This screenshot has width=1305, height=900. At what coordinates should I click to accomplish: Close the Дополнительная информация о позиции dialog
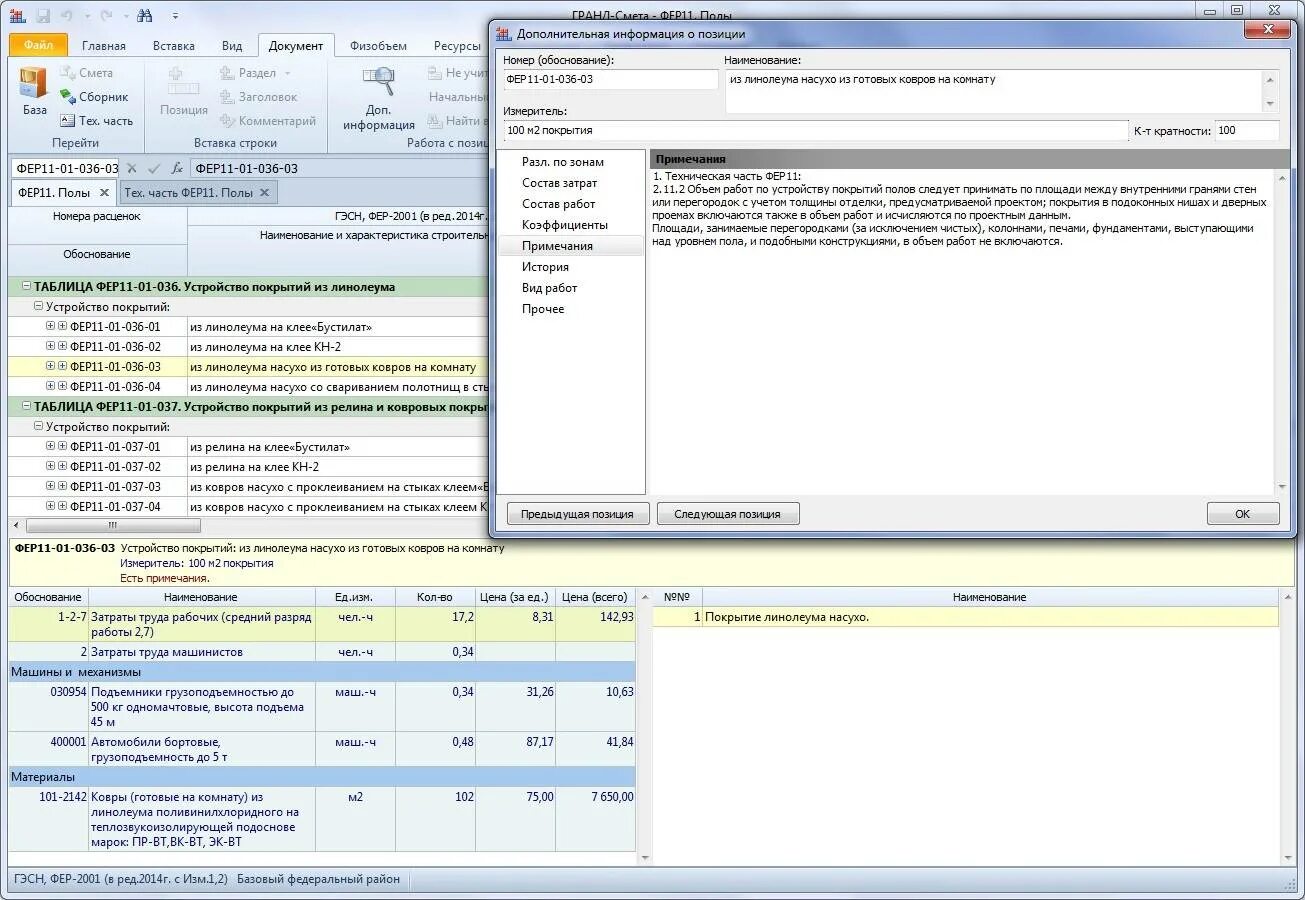[1267, 30]
